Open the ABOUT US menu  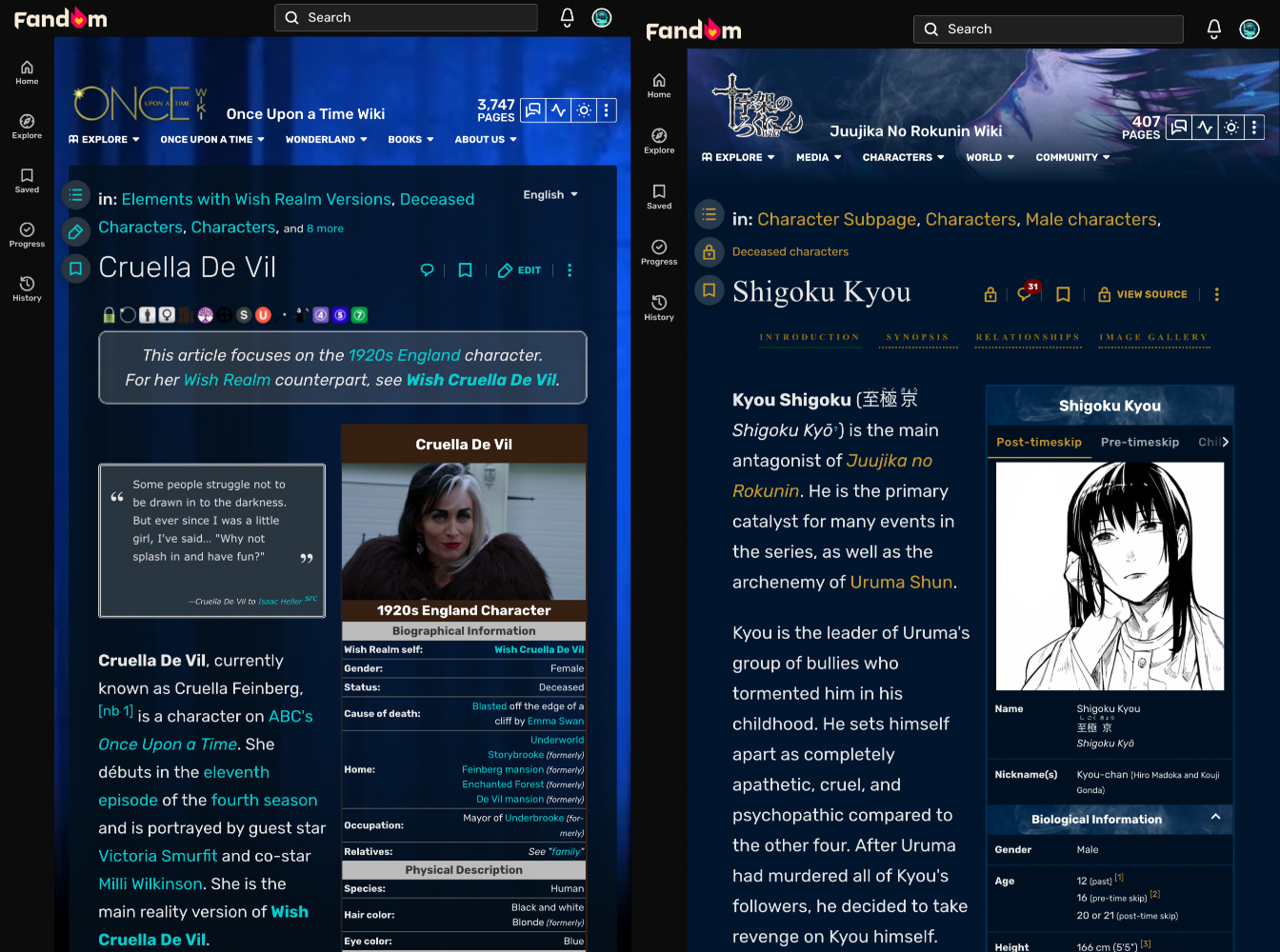point(486,140)
